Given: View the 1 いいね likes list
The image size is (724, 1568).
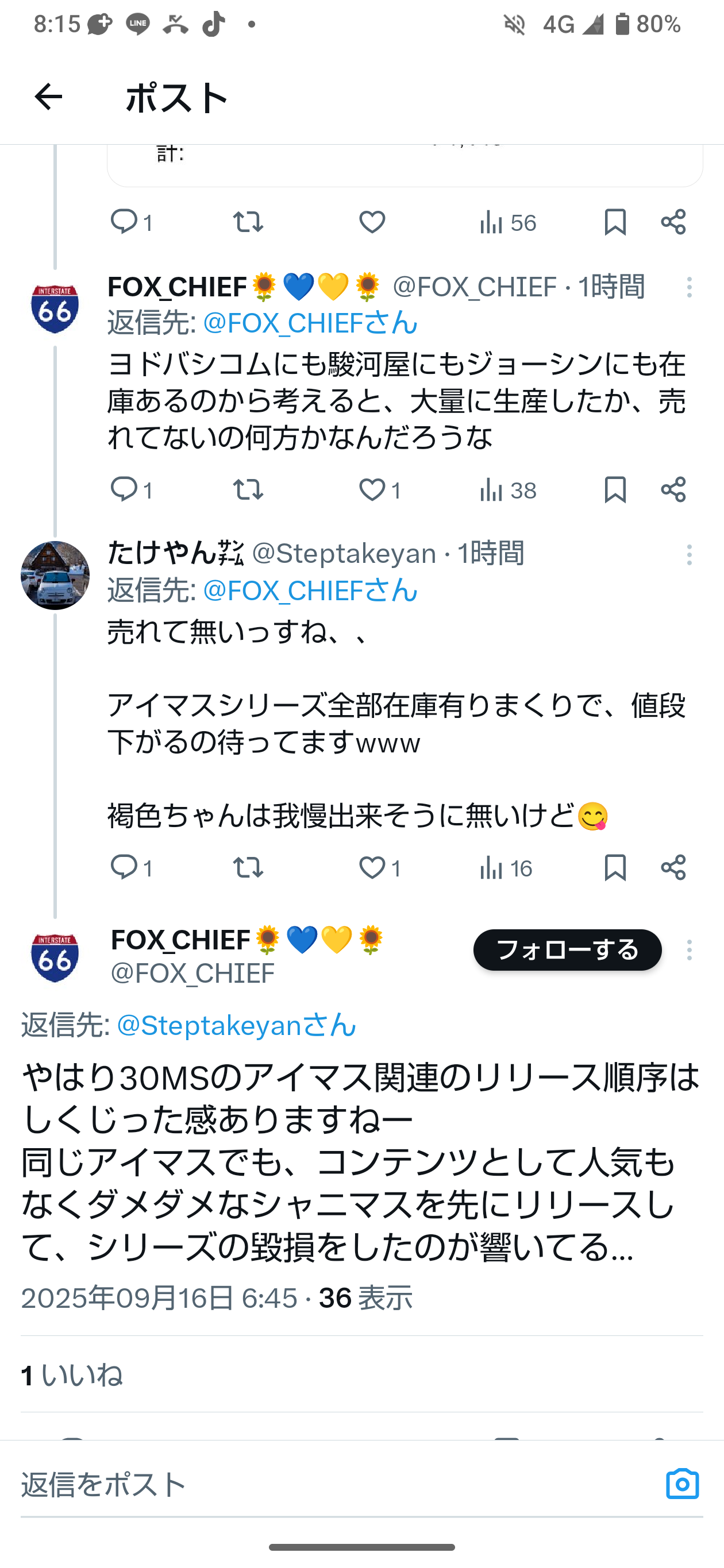Looking at the screenshot, I should (72, 1375).
